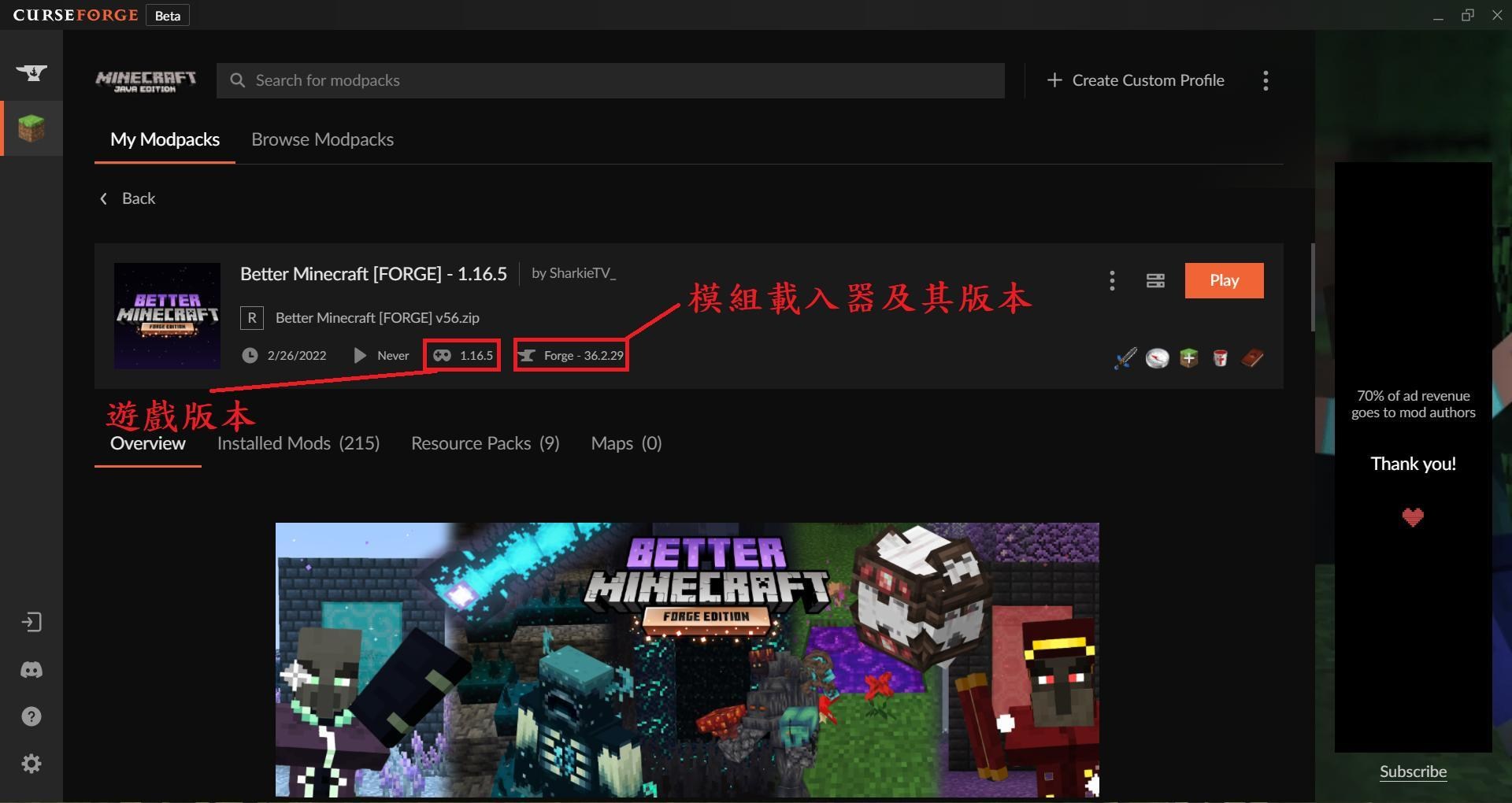Image resolution: width=1512 pixels, height=803 pixels.
Task: Open the modpack's three-dot options menu
Action: pos(1112,280)
